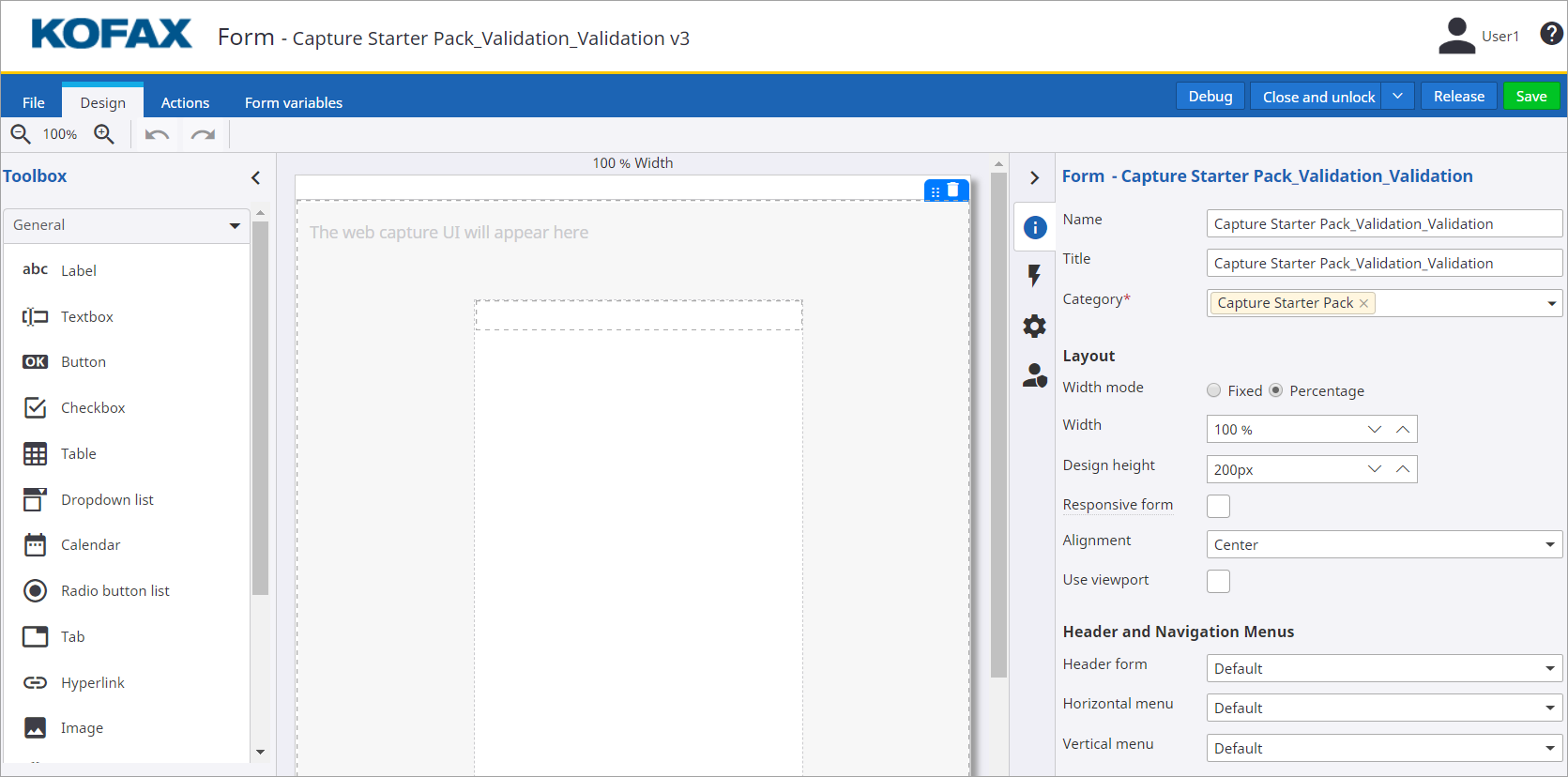Open the lightning bolt actions panel
The width and height of the screenshot is (1568, 777).
tap(1034, 276)
